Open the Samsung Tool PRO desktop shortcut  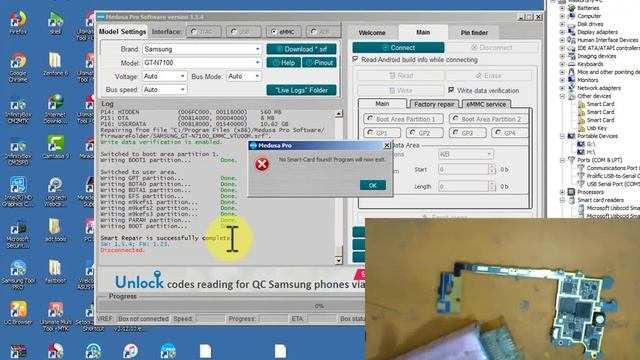coord(18,274)
